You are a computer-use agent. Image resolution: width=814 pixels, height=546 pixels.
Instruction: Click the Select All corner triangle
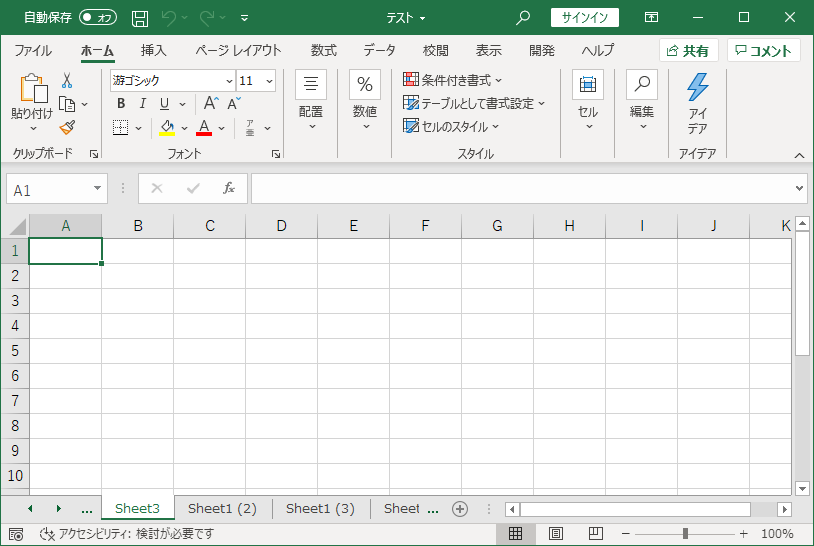pyautogui.click(x=17, y=226)
